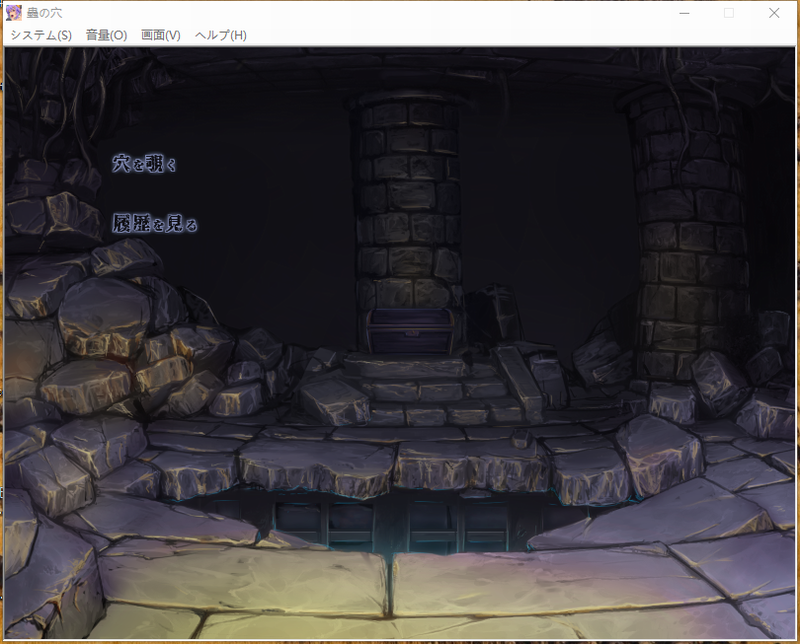Close the 蟲の穴 window
The image size is (800, 644).
coord(775,13)
